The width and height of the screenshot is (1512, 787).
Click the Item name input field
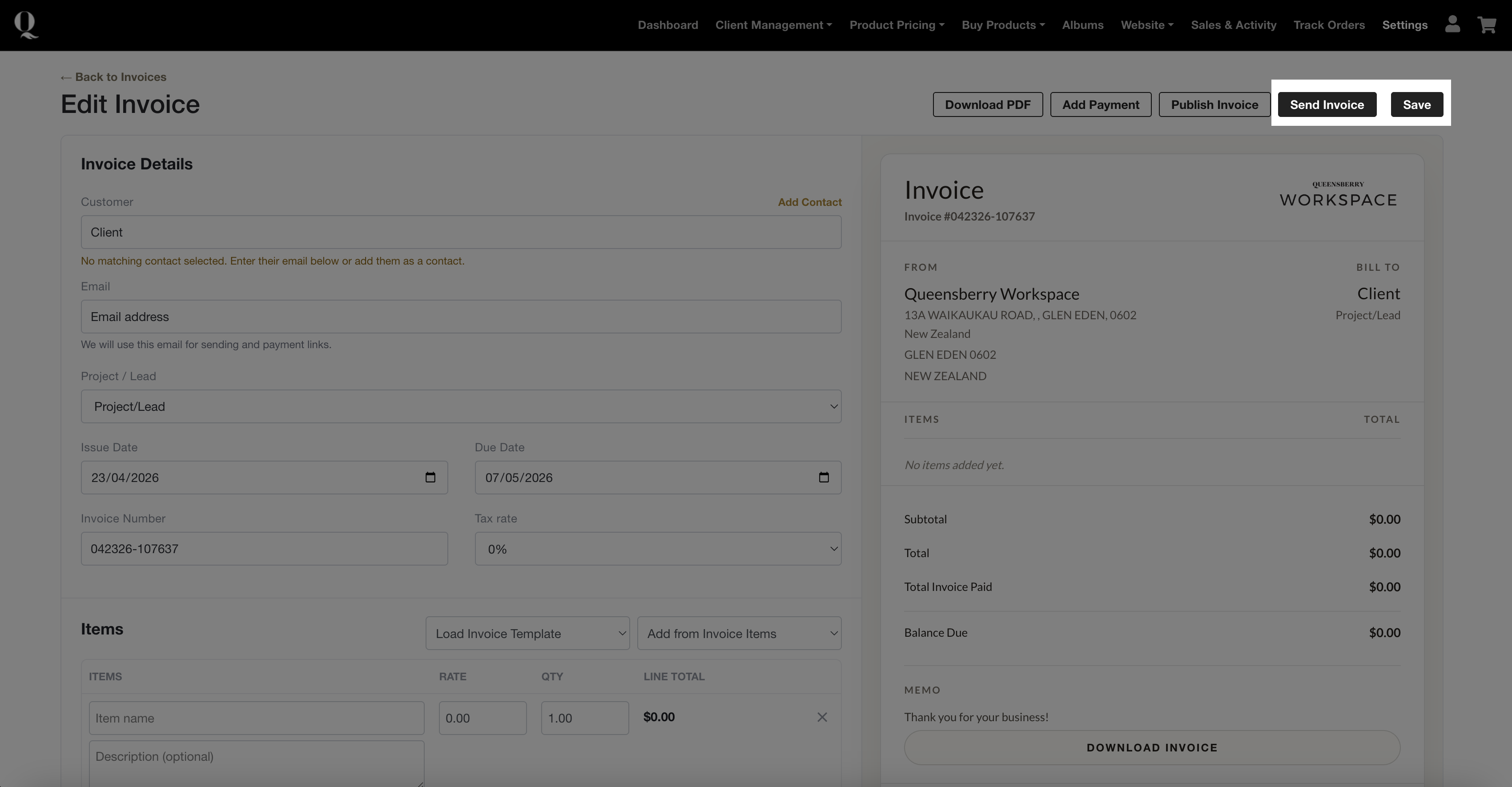256,718
